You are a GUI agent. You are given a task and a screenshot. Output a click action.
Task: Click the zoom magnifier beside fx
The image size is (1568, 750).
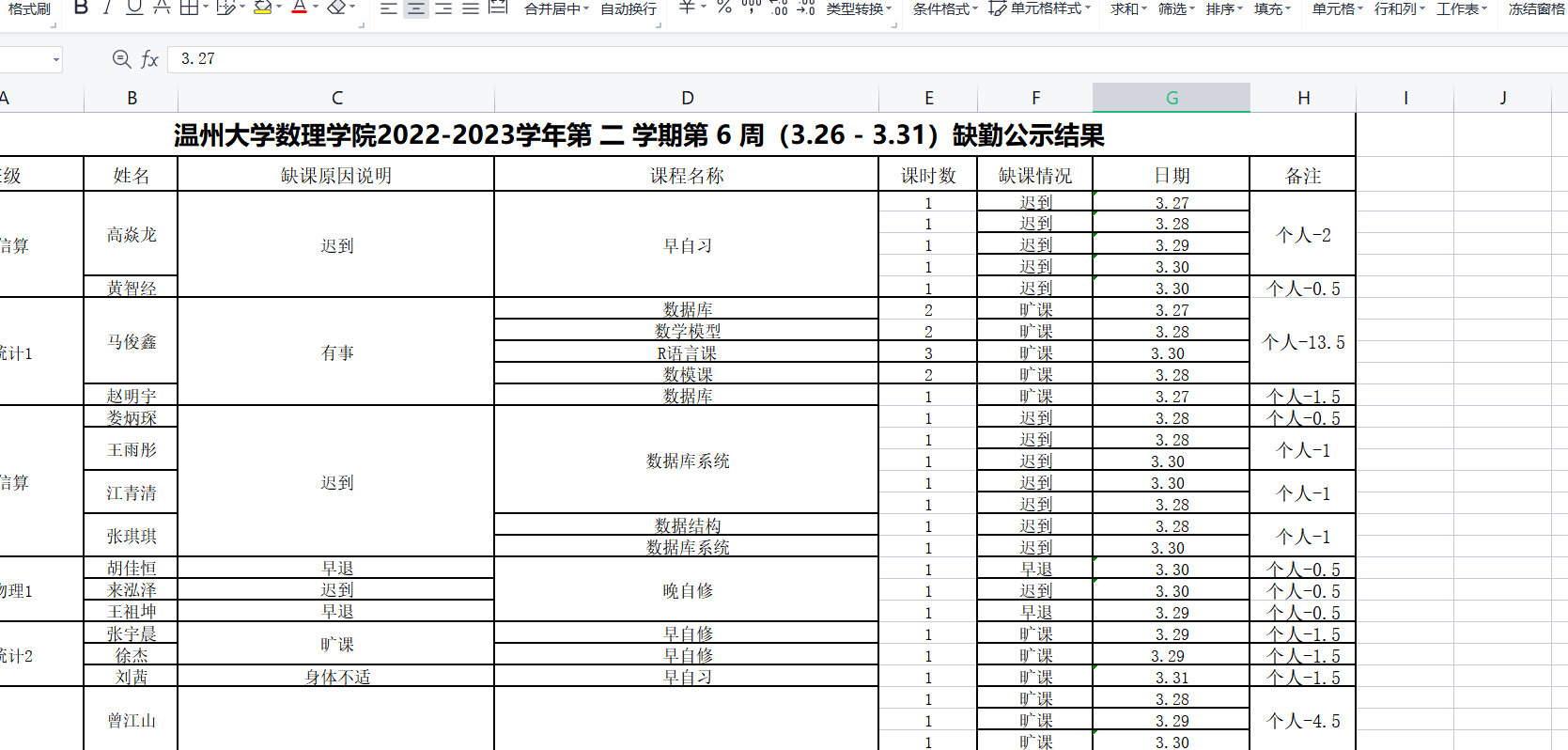coord(121,59)
